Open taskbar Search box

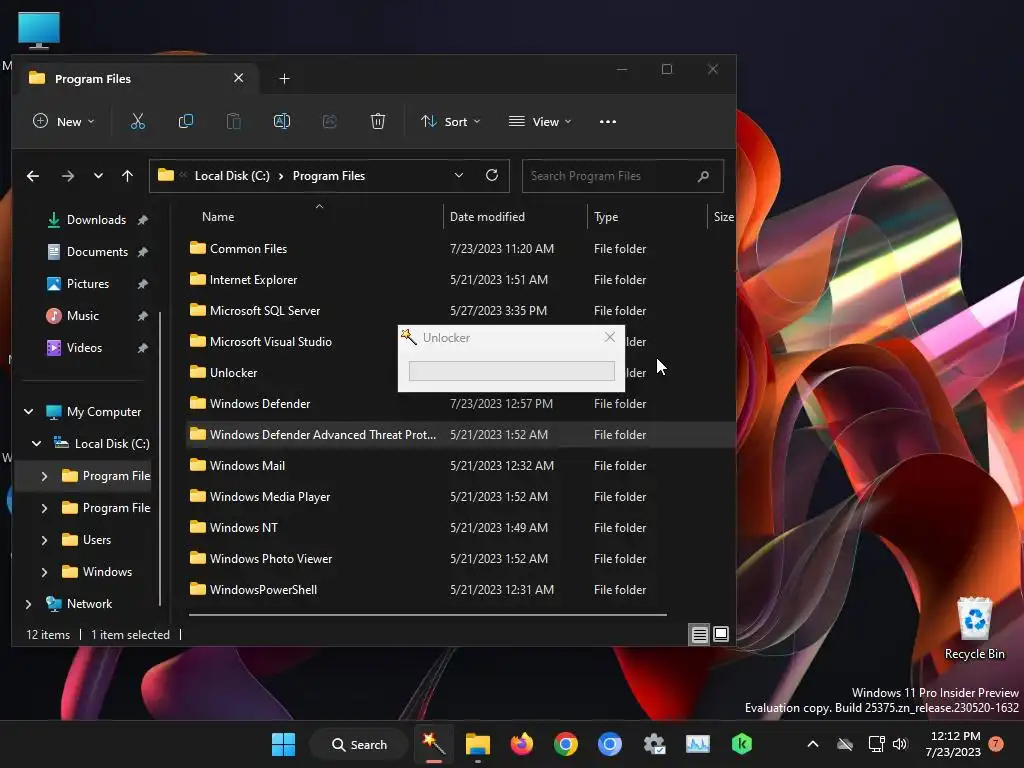359,744
